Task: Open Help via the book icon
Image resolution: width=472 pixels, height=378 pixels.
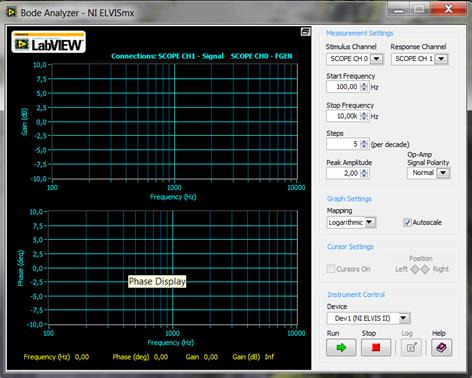Action: (x=441, y=347)
